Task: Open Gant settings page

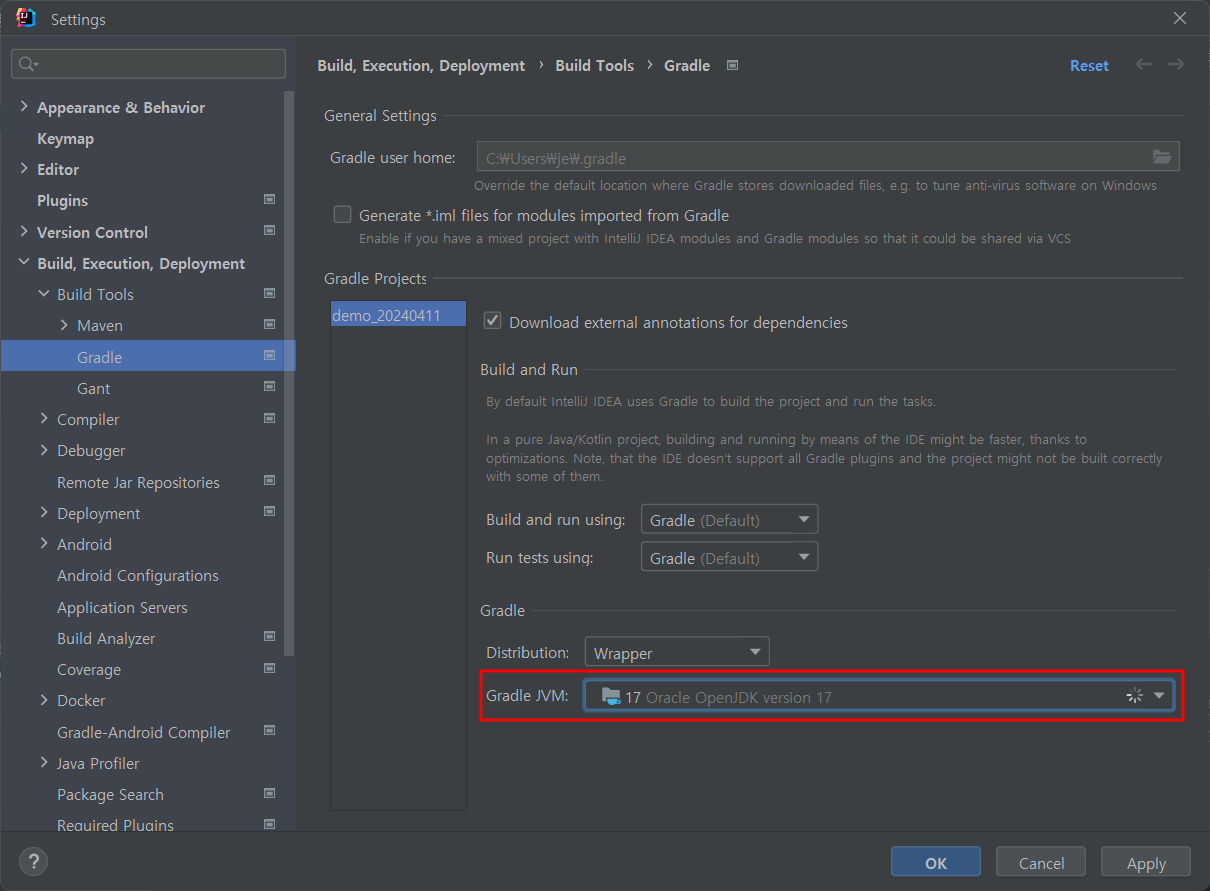Action: point(93,388)
